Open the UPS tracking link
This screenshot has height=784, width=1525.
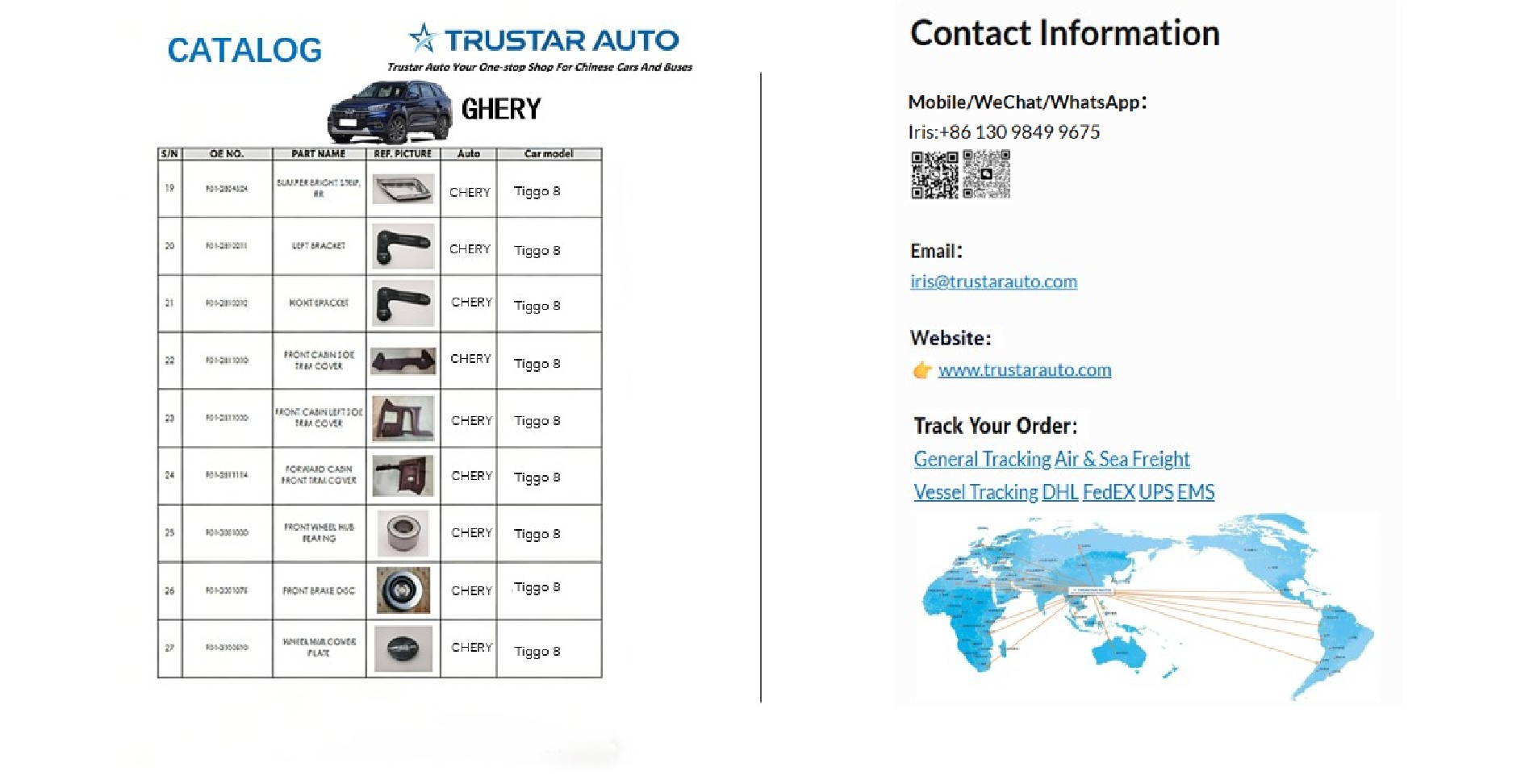coord(1155,492)
